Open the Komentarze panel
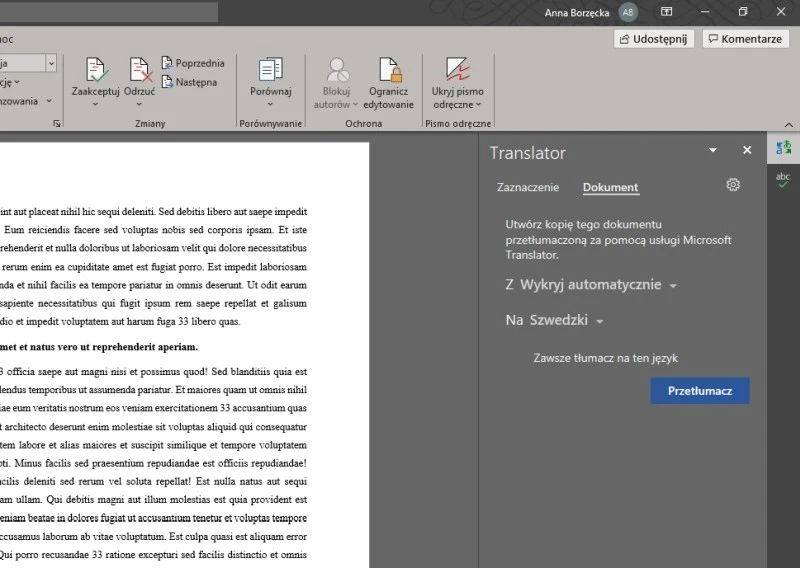This screenshot has height=568, width=800. pos(745,39)
